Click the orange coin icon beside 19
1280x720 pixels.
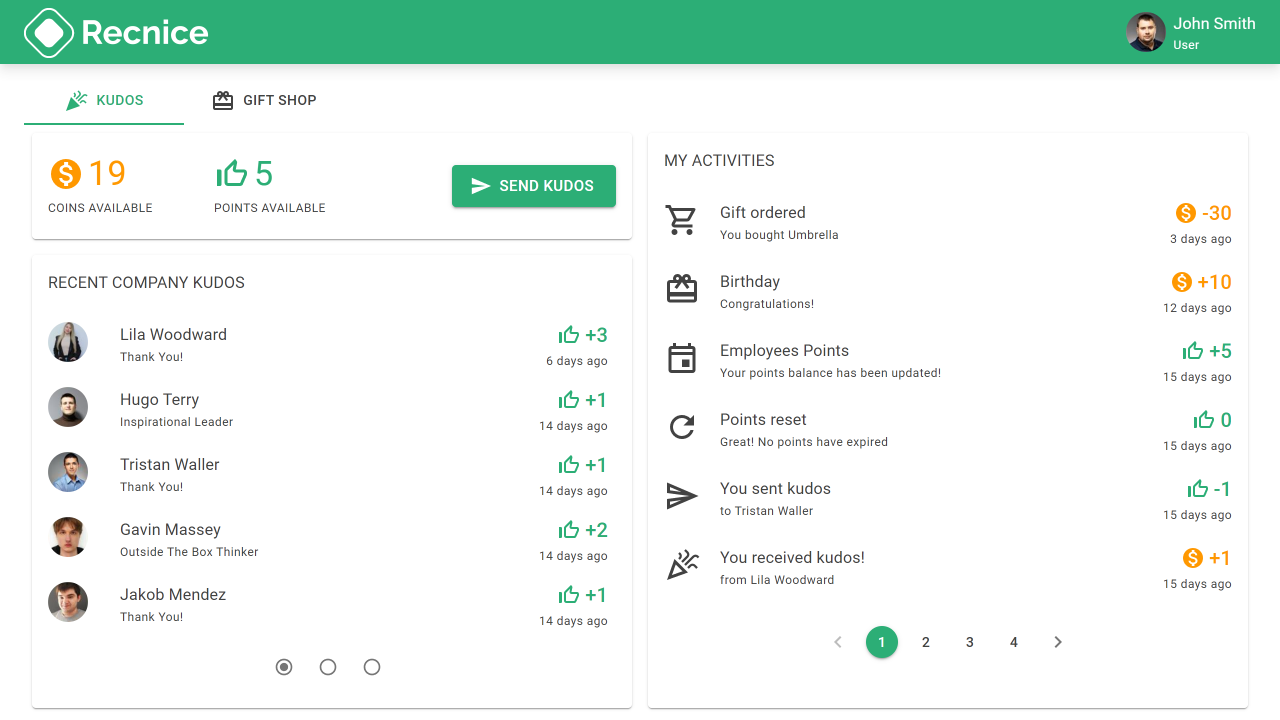click(x=66, y=174)
